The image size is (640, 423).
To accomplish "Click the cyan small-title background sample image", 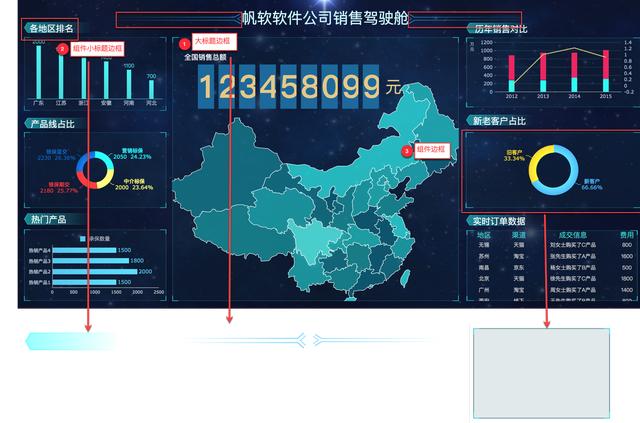I will [71, 341].
